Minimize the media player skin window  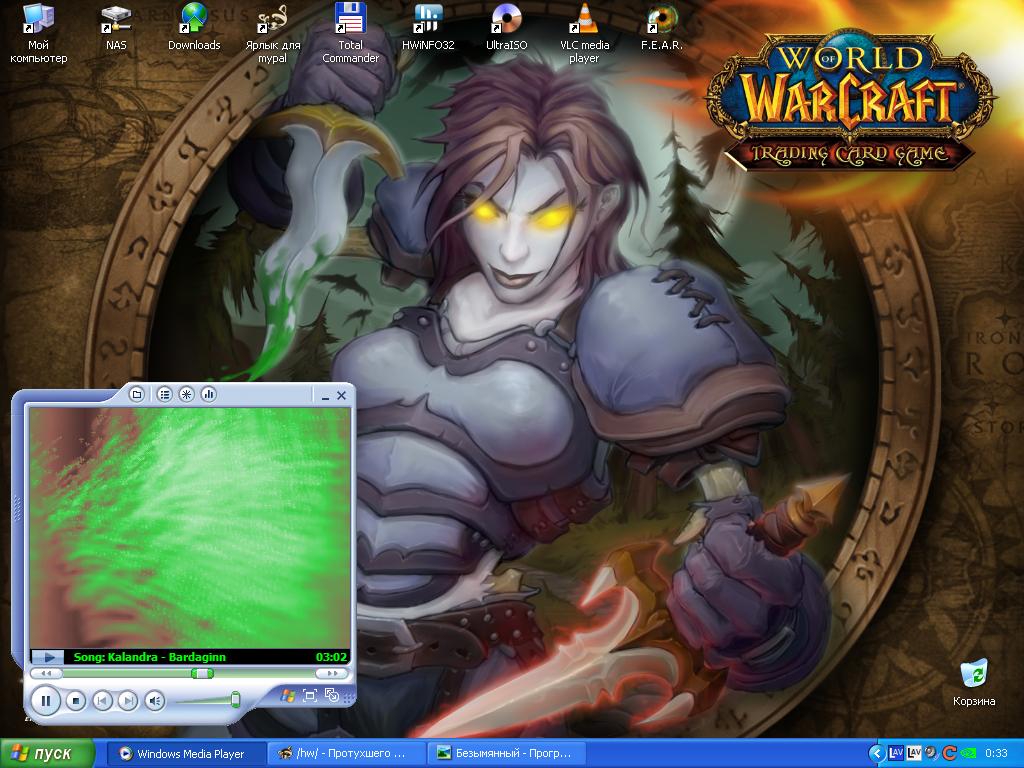325,396
